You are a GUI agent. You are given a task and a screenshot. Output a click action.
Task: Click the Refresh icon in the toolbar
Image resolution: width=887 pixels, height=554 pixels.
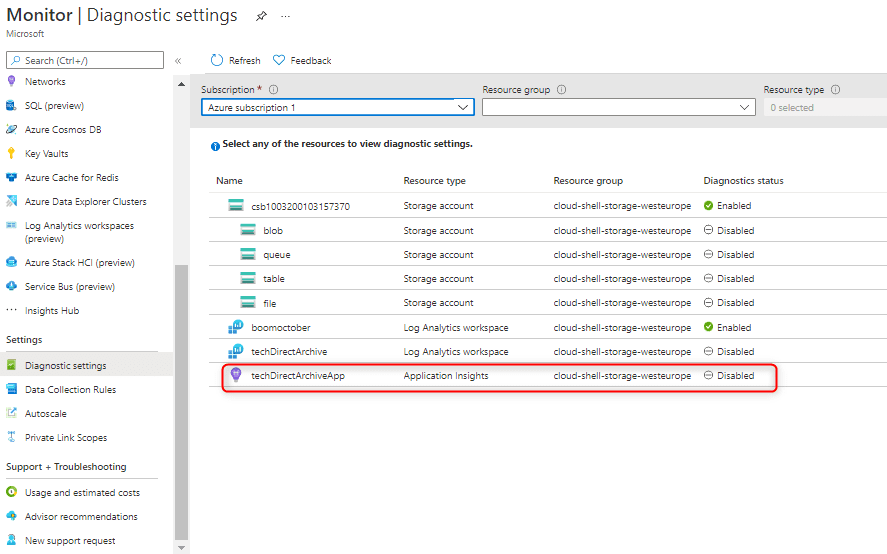pyautogui.click(x=217, y=60)
